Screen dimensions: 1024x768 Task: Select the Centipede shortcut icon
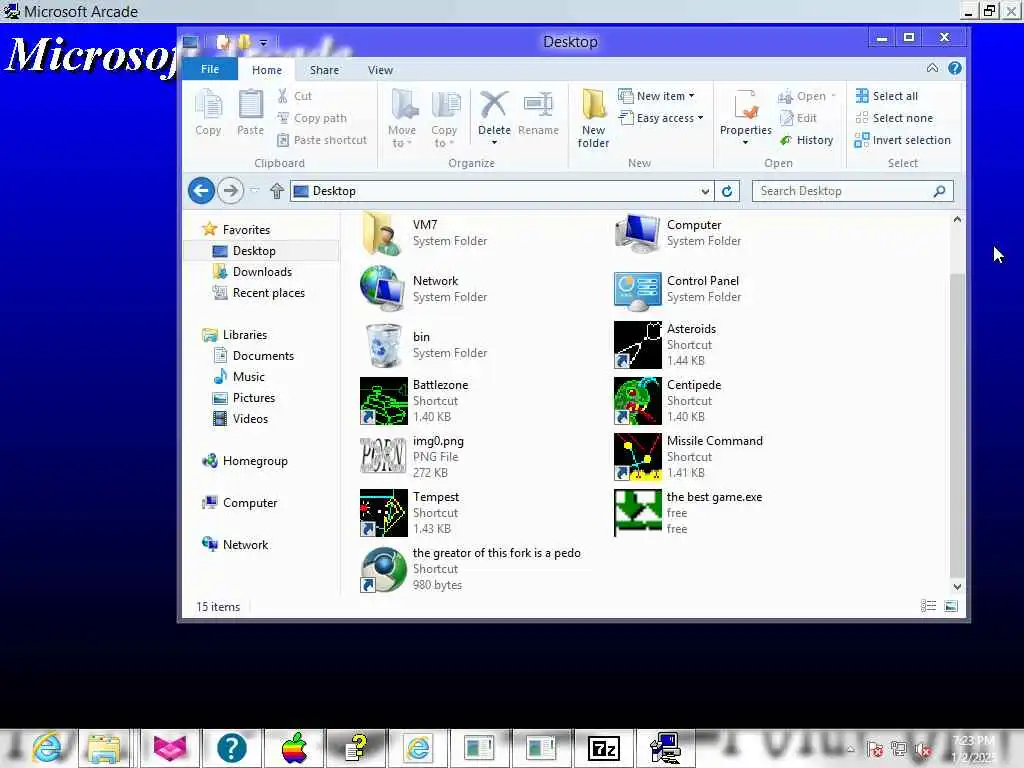click(x=637, y=401)
